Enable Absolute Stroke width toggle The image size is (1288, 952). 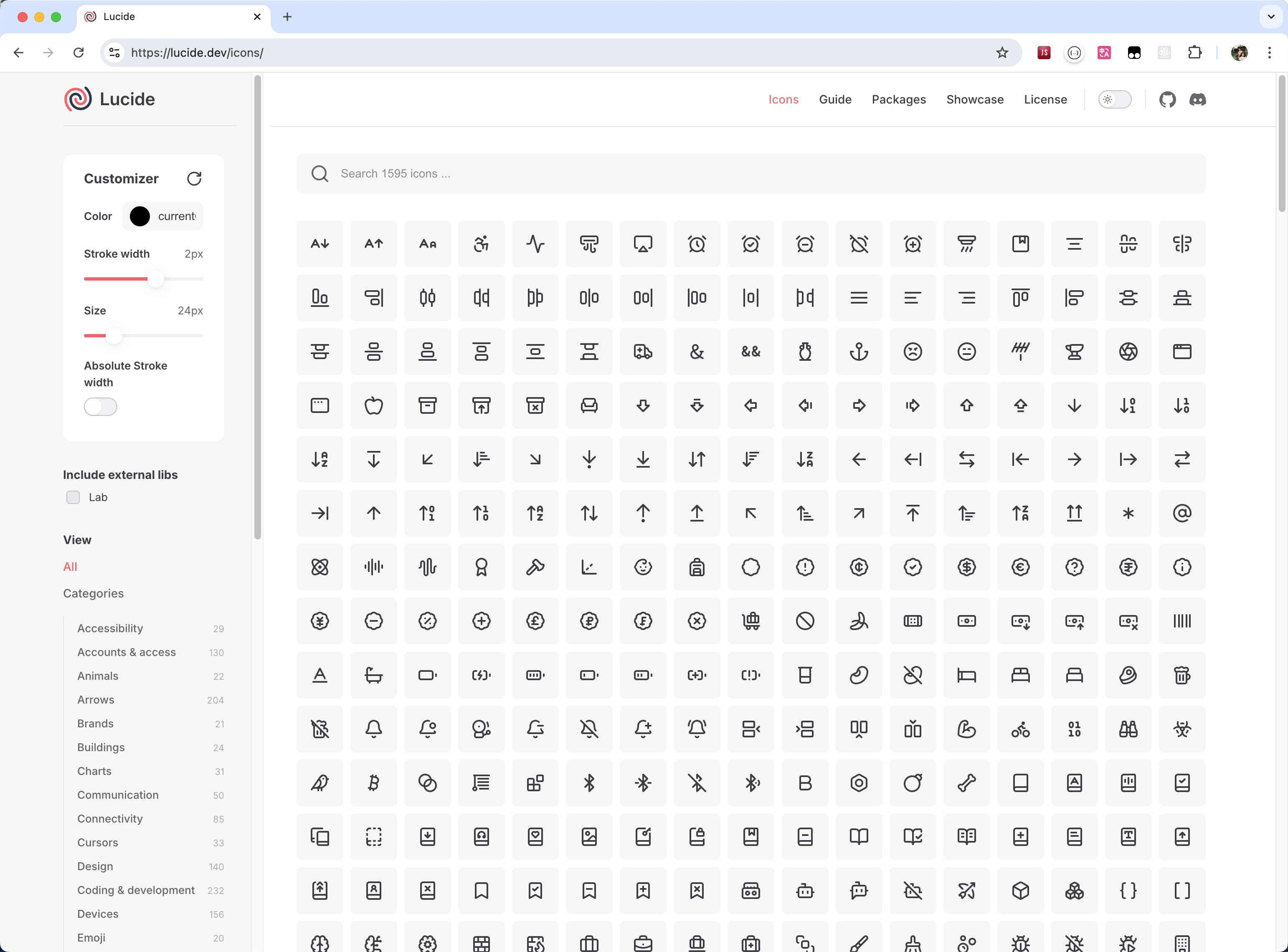[x=101, y=407]
